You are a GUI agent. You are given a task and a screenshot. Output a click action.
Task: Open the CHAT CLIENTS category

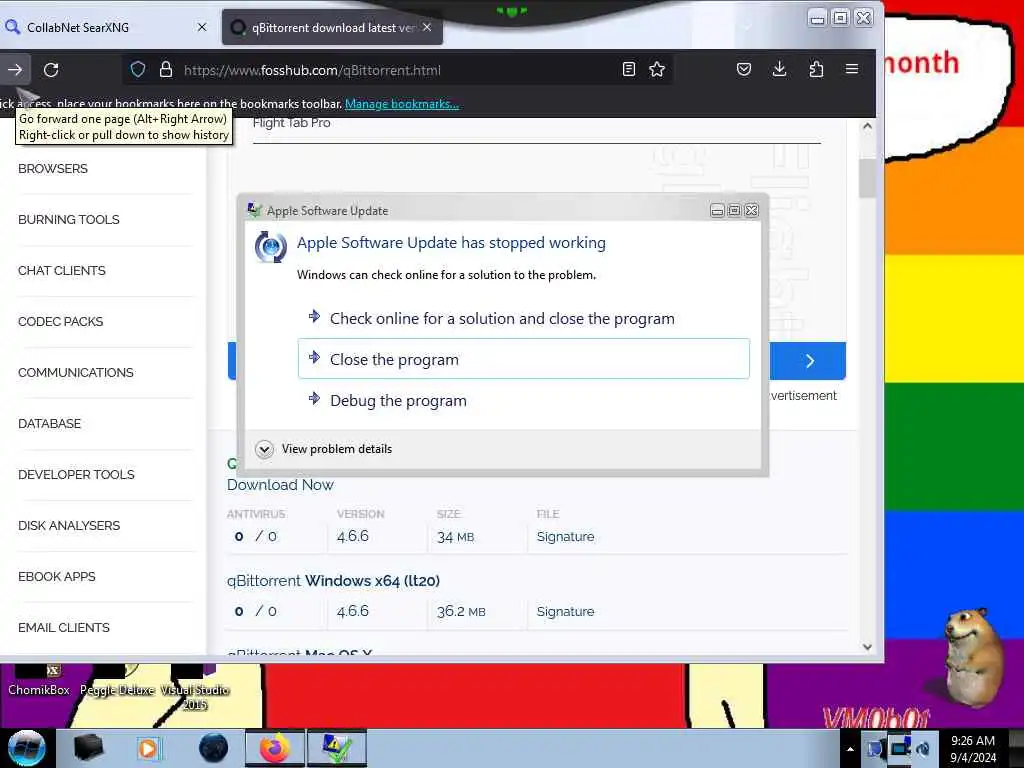(61, 270)
